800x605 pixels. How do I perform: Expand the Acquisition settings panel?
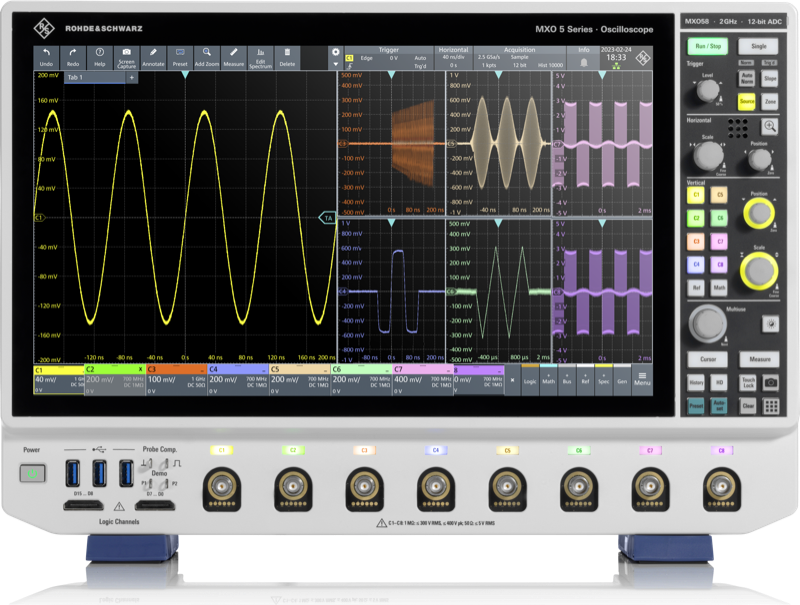(519, 57)
